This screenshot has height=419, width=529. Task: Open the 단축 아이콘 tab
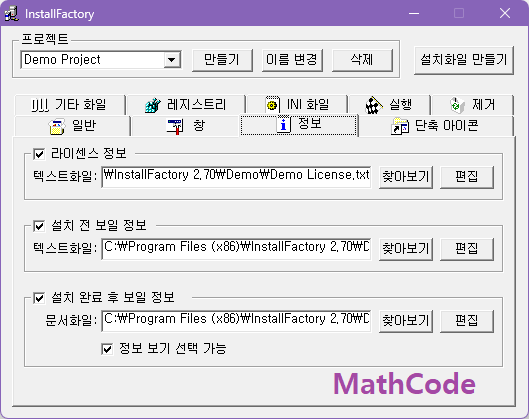coord(436,126)
